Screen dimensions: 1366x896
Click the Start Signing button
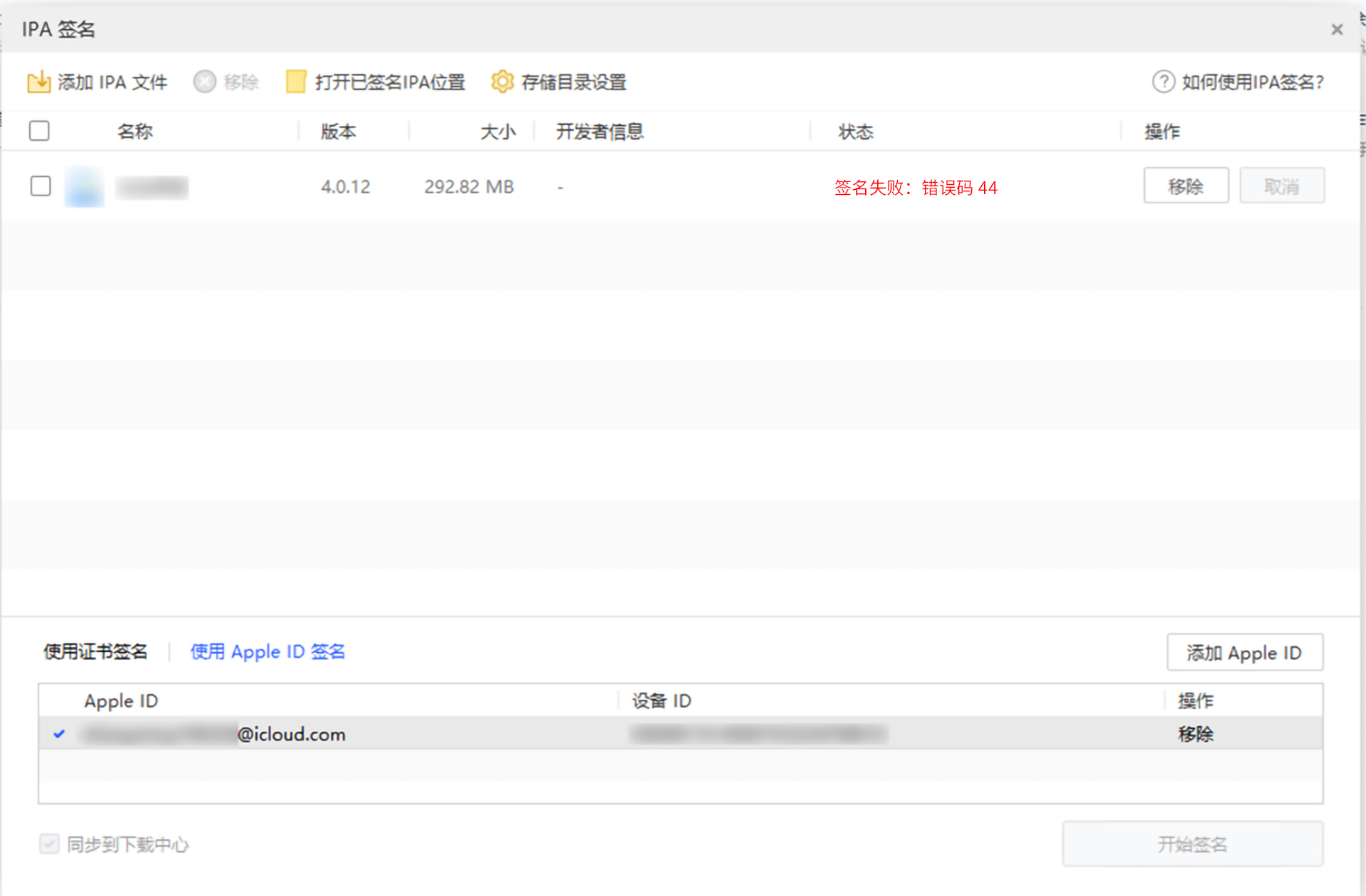[1192, 844]
